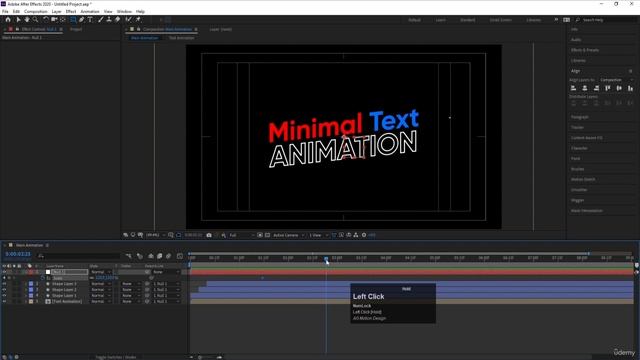Open the viewer magnification ratio dropdown
640x360 pixels.
tap(156, 235)
